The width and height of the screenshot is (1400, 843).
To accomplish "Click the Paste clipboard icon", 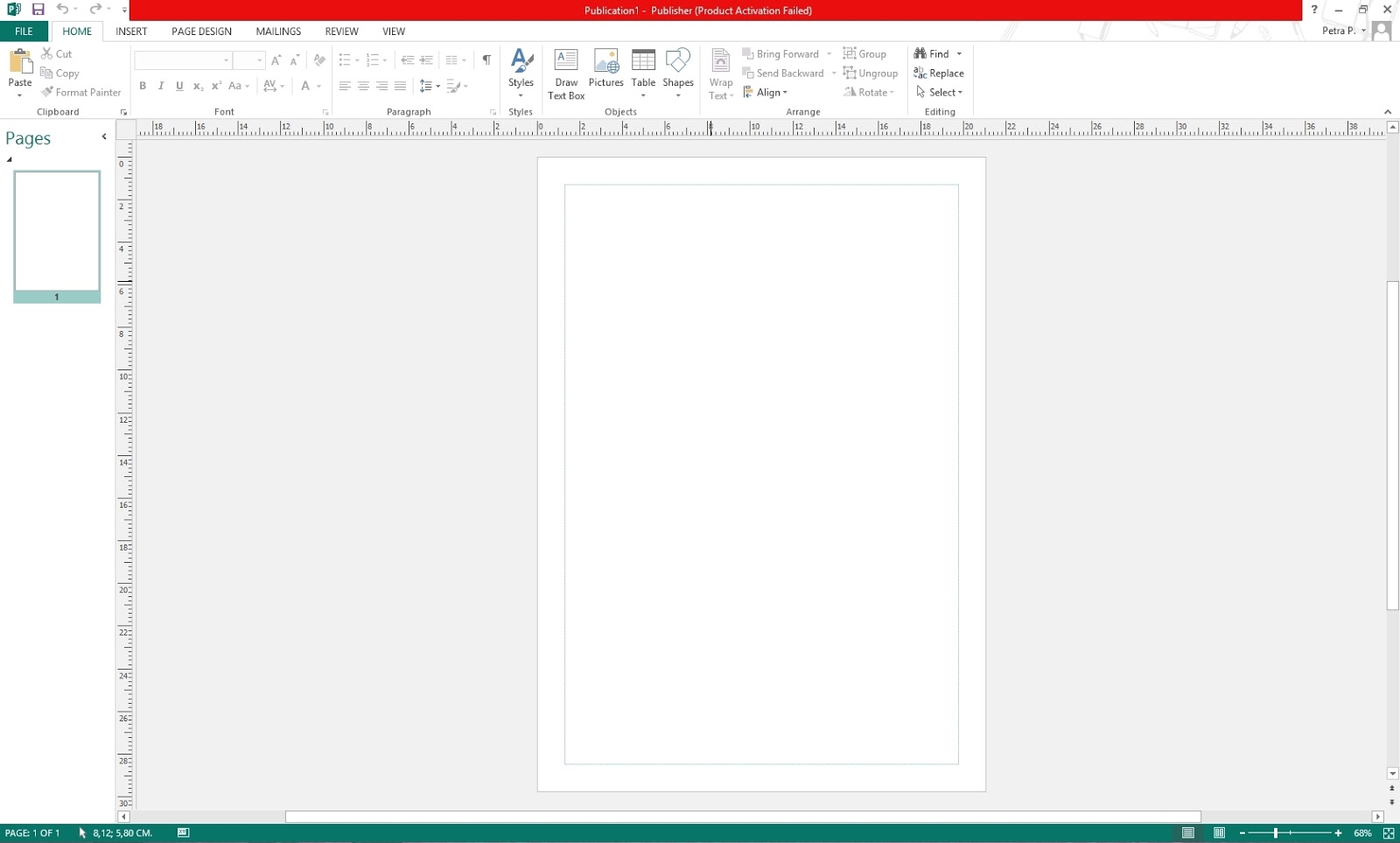I will point(19,61).
